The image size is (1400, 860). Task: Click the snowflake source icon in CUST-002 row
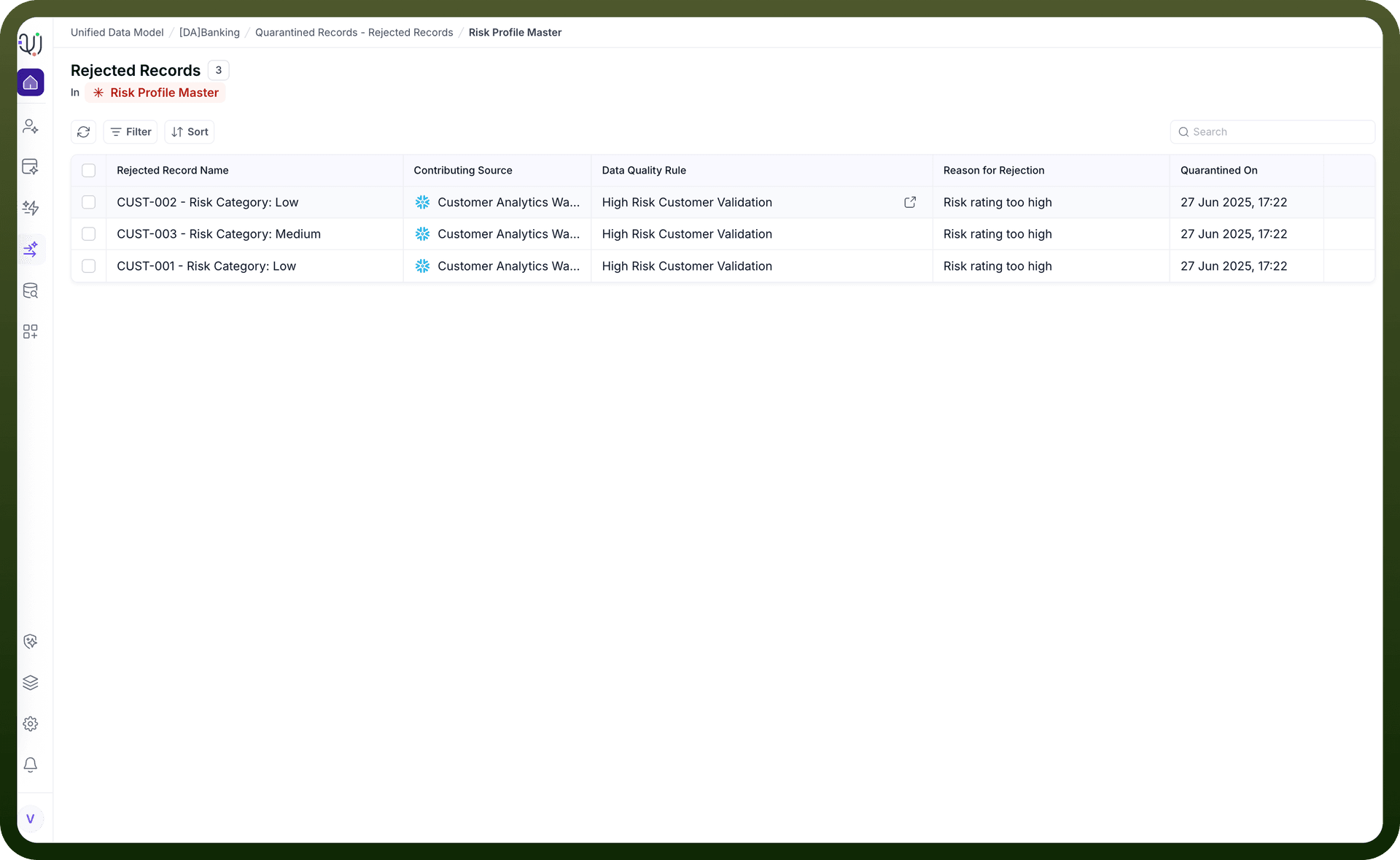pos(422,202)
